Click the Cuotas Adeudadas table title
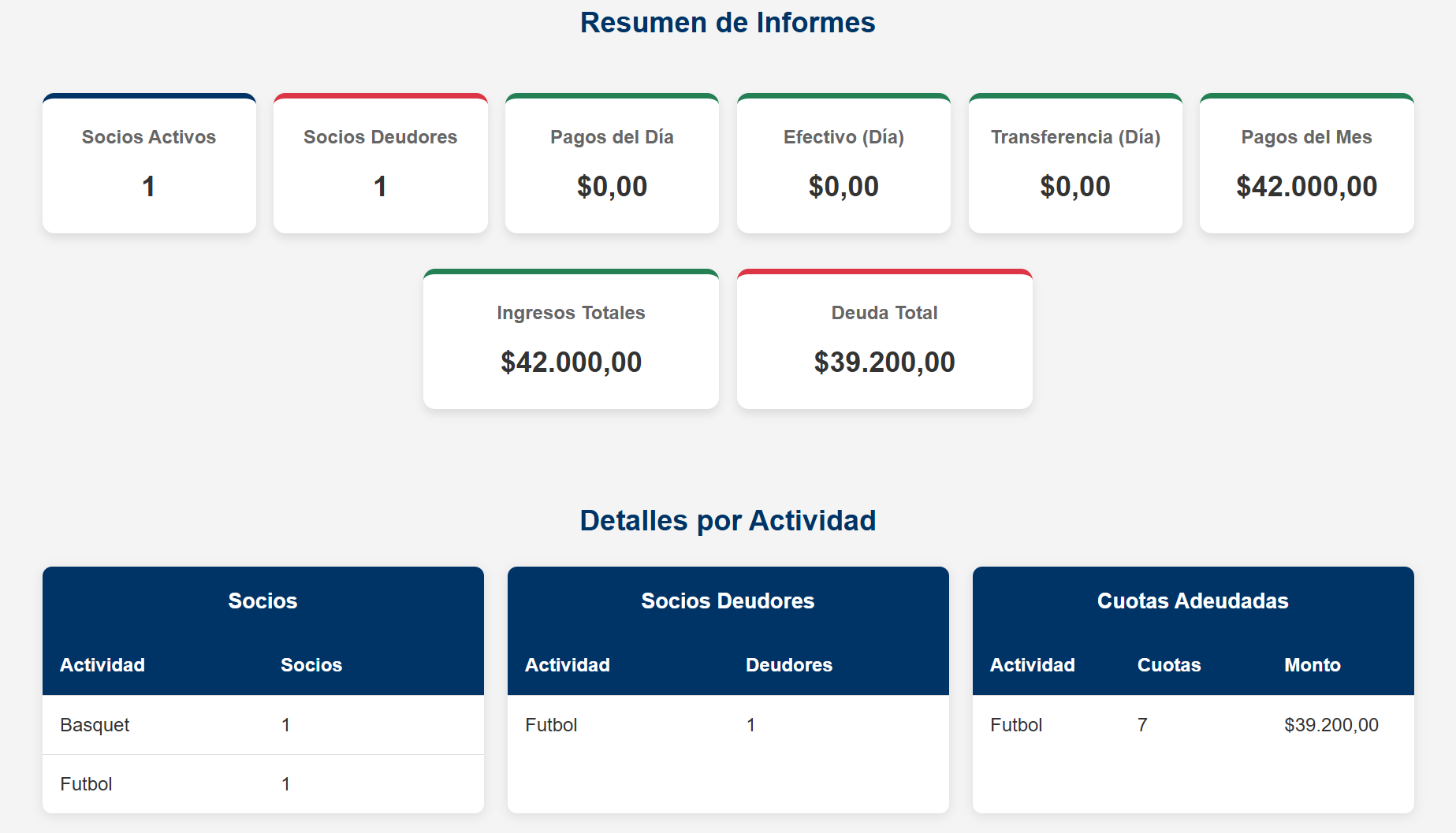The image size is (1456, 833). (x=1193, y=601)
